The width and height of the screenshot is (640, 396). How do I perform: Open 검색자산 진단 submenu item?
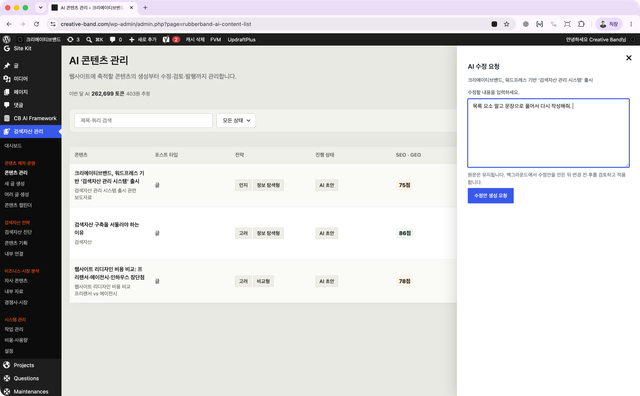(x=18, y=232)
